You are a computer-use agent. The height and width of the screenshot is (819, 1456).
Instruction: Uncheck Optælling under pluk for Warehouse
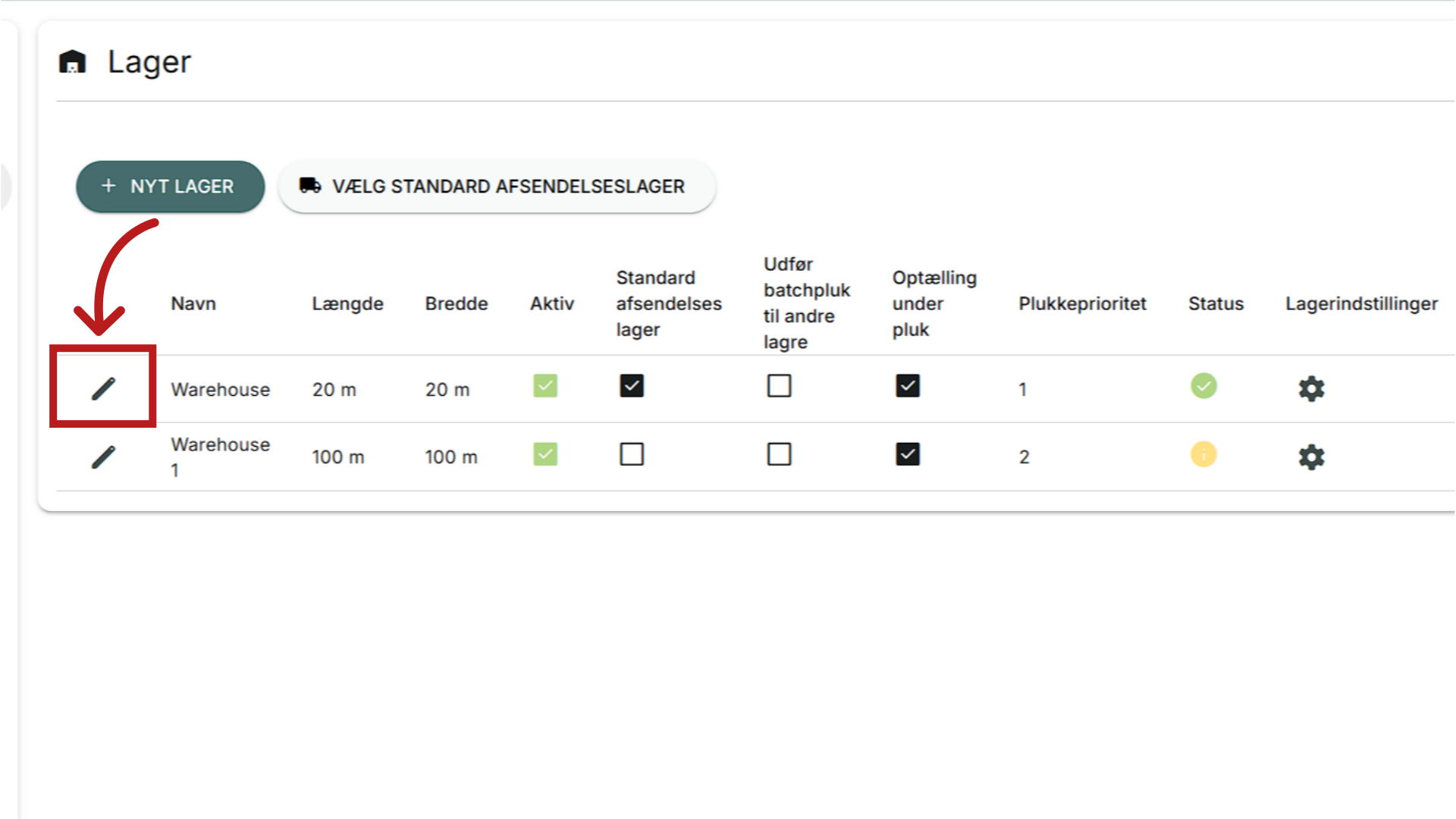pos(908,386)
